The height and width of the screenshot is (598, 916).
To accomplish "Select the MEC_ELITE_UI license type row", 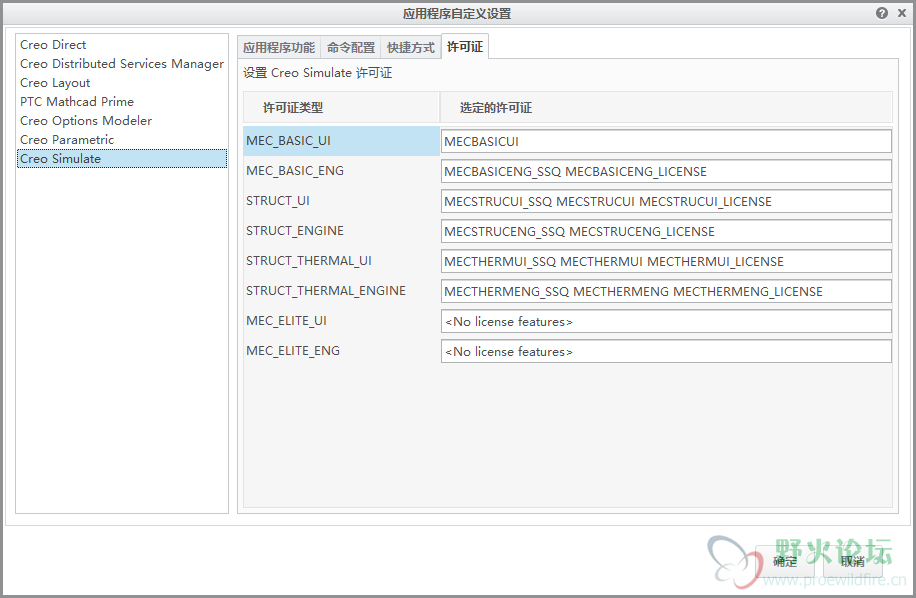I will pyautogui.click(x=341, y=321).
